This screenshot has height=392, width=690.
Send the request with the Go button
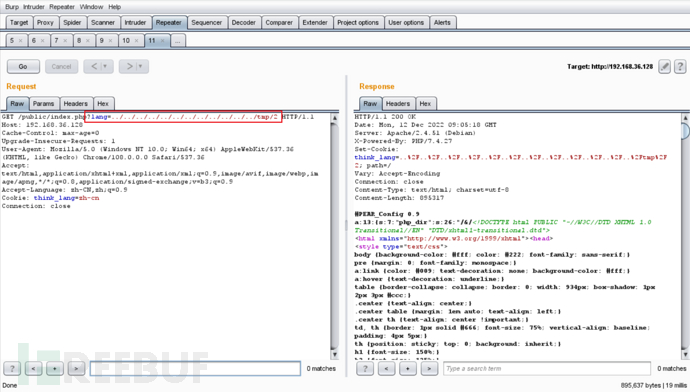(x=23, y=66)
